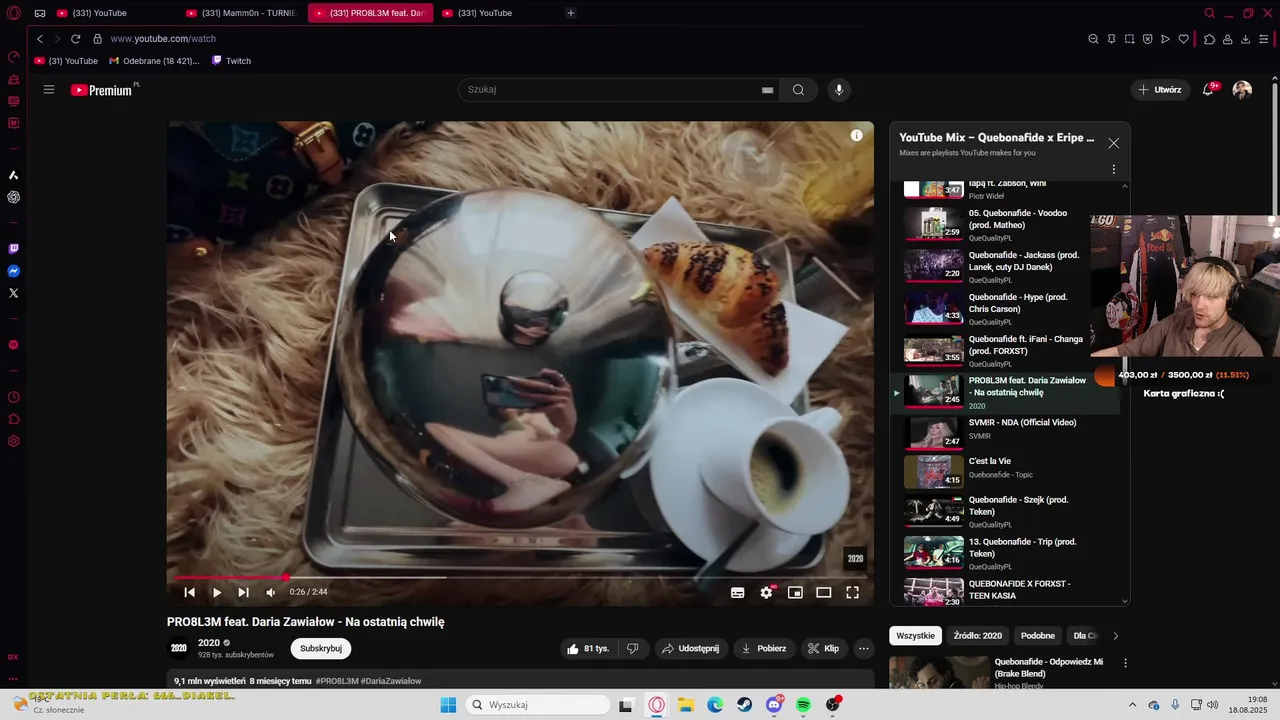
Task: Play Quebonafide - Voodoo from playlist
Action: click(x=1010, y=224)
